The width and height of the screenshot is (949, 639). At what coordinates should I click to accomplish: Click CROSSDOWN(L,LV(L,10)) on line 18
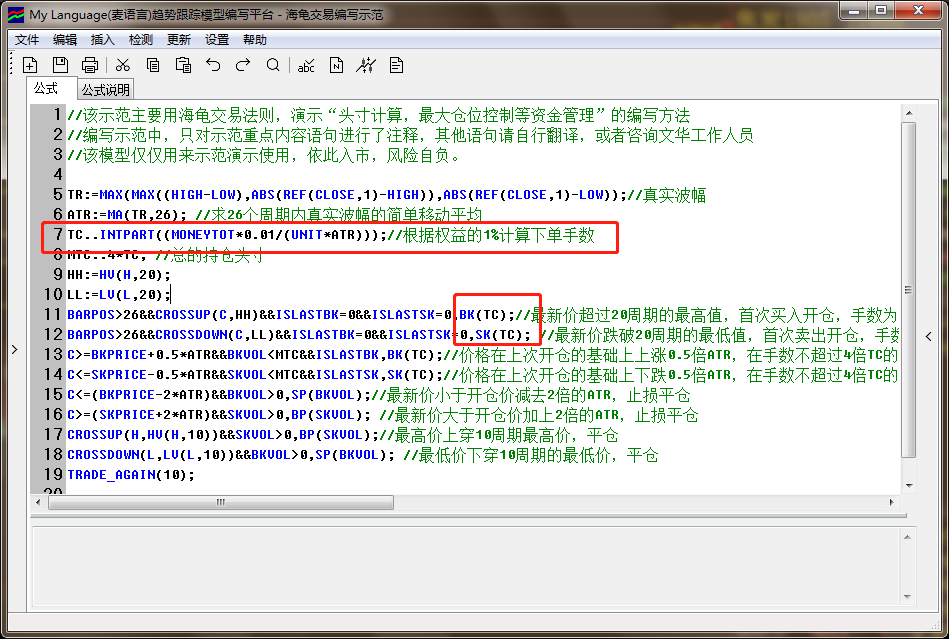pyautogui.click(x=151, y=454)
